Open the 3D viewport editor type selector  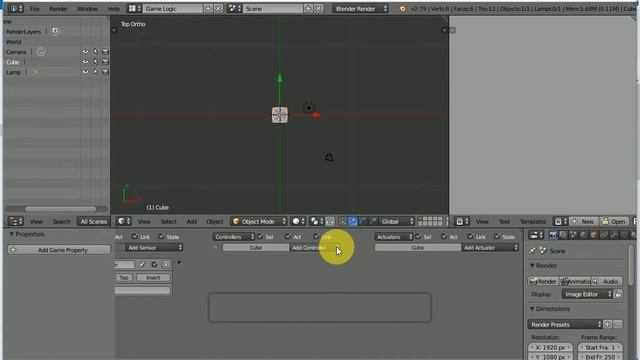click(124, 221)
